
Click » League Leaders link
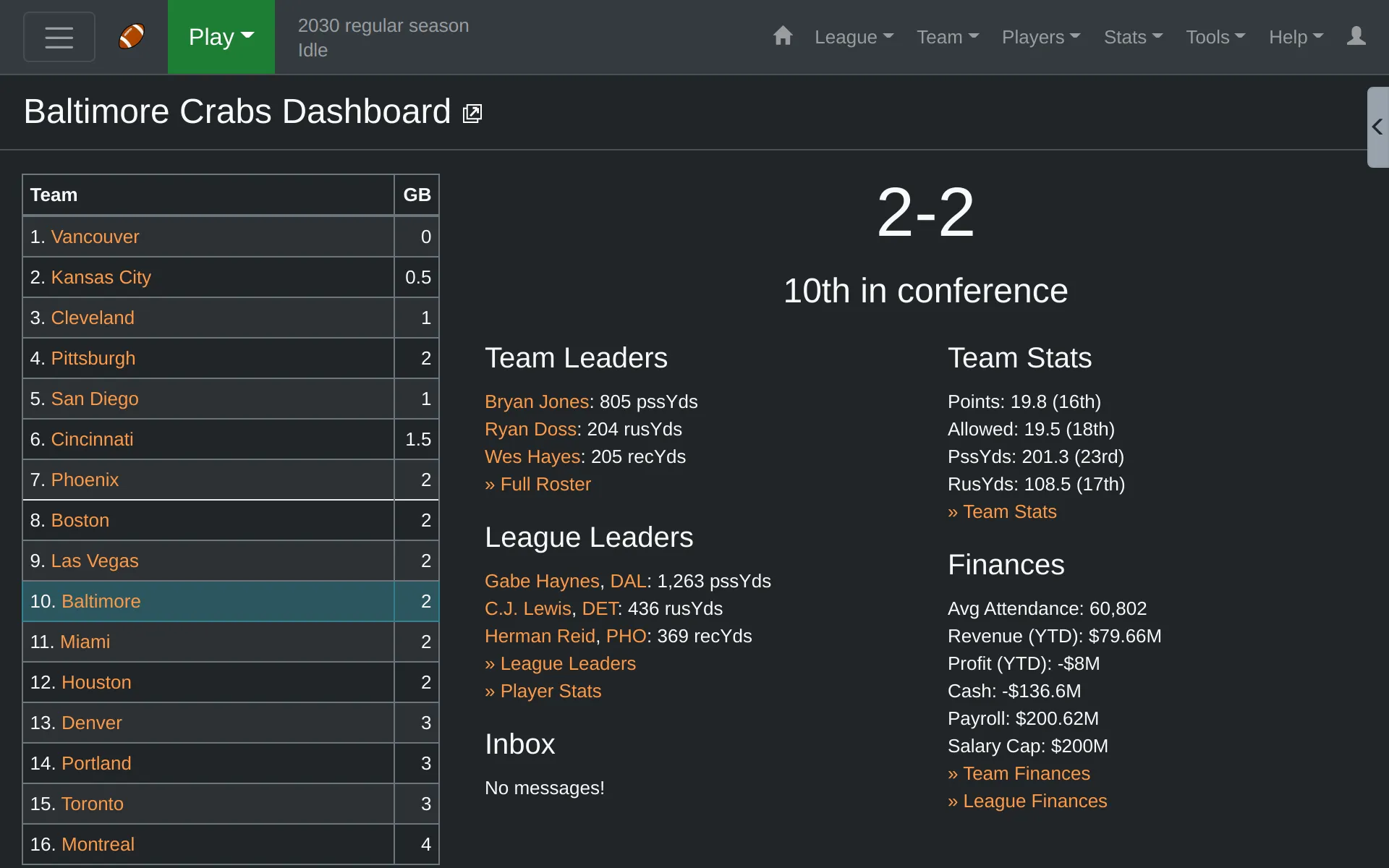click(x=560, y=663)
